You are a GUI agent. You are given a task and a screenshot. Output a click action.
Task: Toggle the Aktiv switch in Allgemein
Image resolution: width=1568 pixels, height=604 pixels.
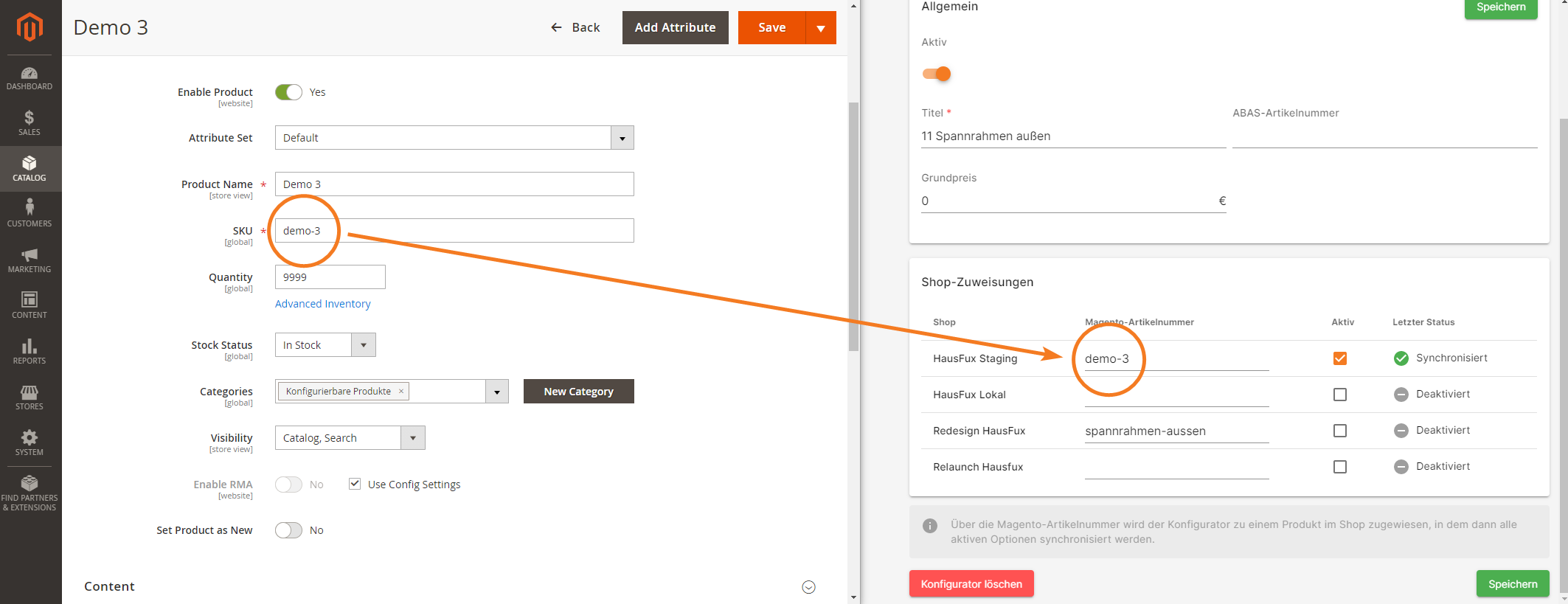click(937, 74)
